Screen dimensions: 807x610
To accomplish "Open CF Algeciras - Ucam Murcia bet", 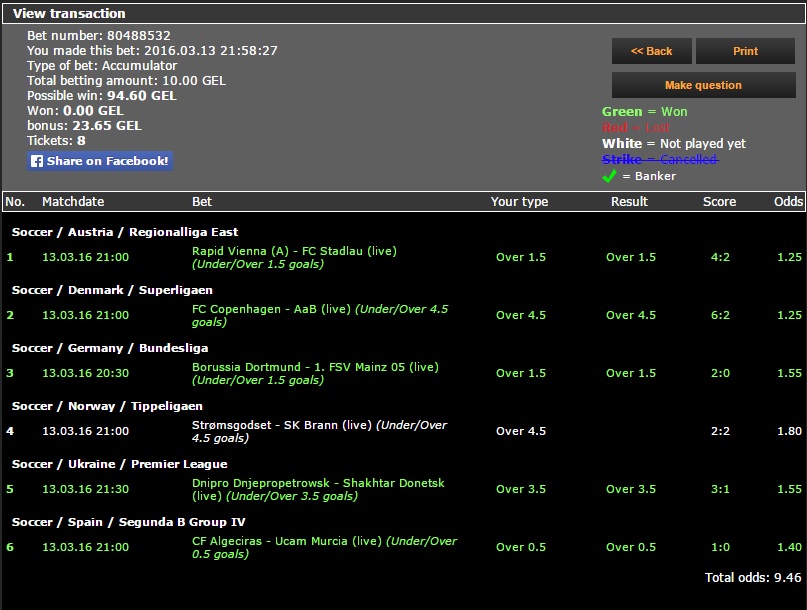I will (x=324, y=547).
